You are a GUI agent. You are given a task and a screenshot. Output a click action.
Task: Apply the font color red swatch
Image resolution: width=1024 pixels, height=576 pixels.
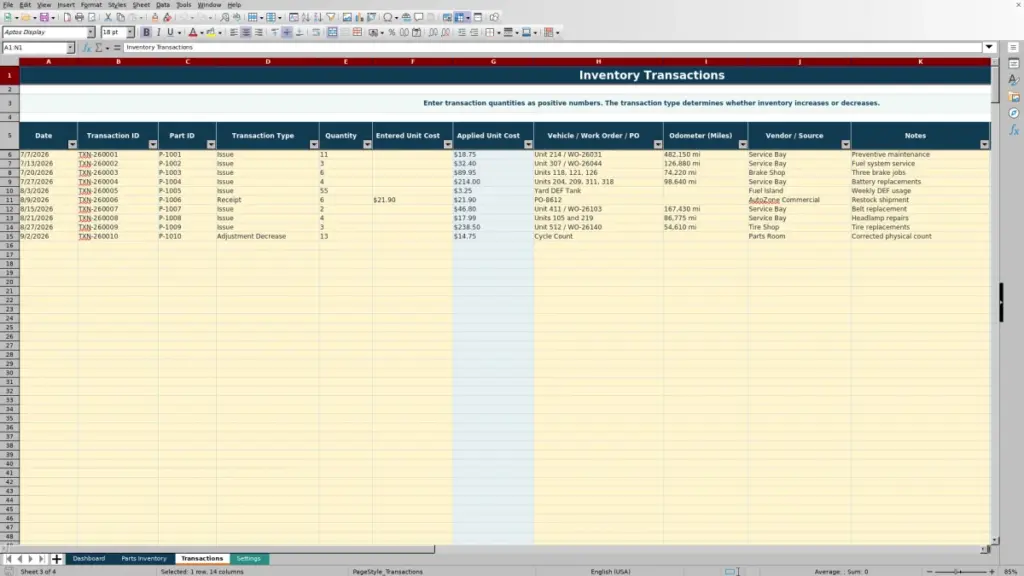(x=193, y=32)
